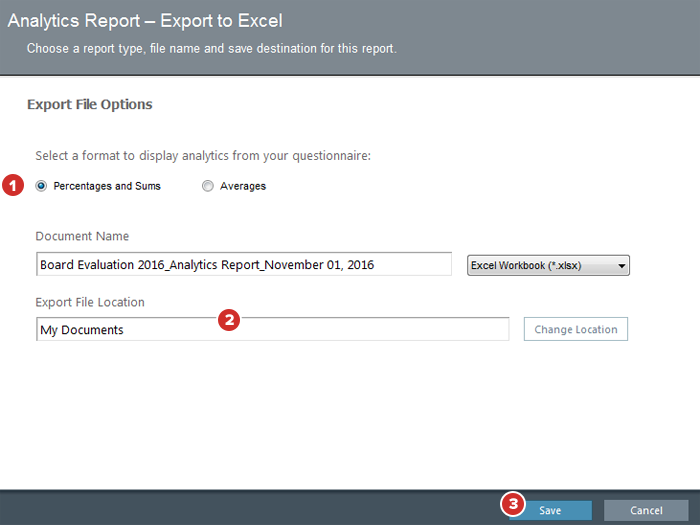Image resolution: width=700 pixels, height=525 pixels.
Task: Click the Document Name field label
Action: [82, 236]
